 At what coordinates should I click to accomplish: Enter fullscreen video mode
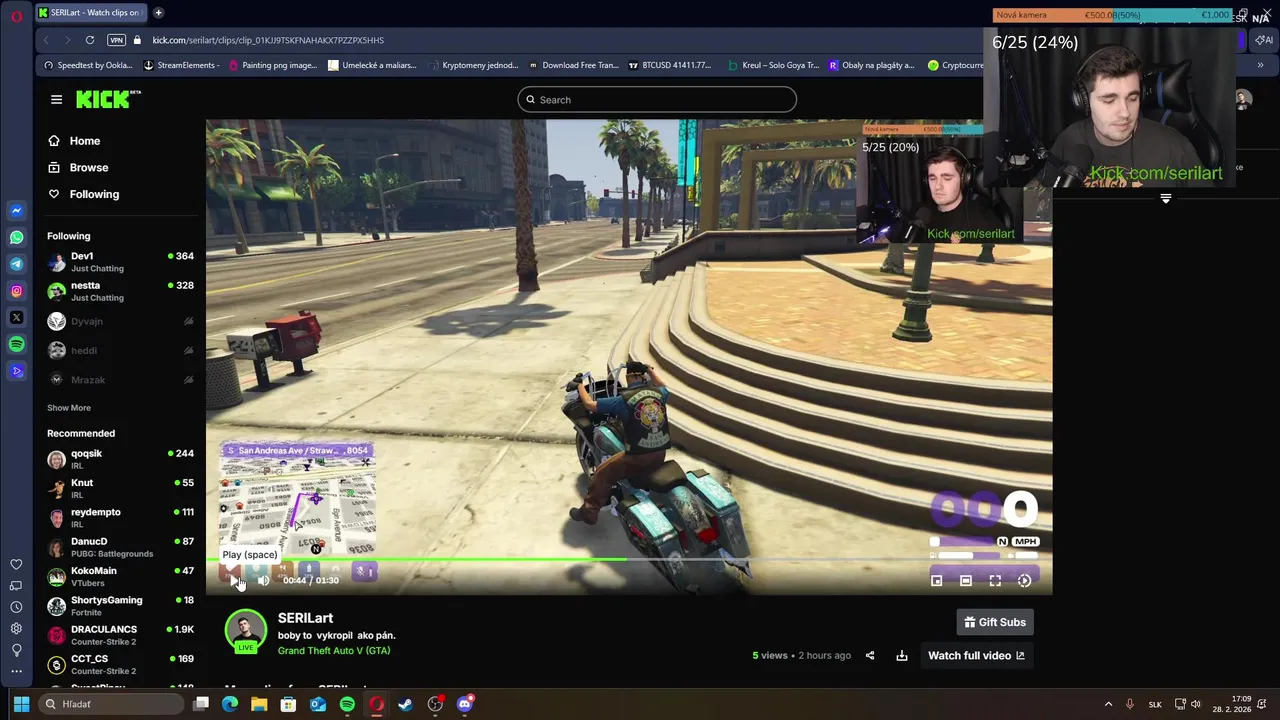[995, 580]
